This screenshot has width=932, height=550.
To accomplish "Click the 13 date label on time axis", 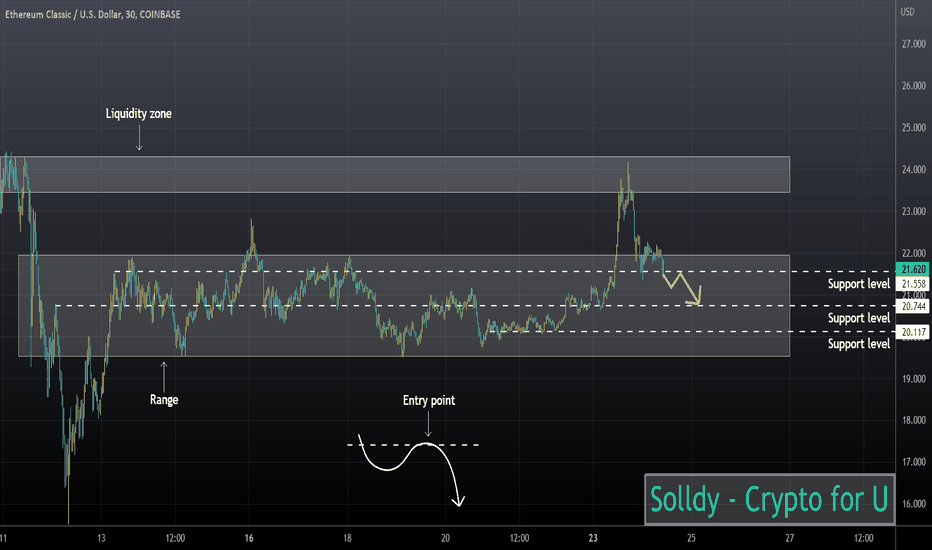I will point(102,538).
